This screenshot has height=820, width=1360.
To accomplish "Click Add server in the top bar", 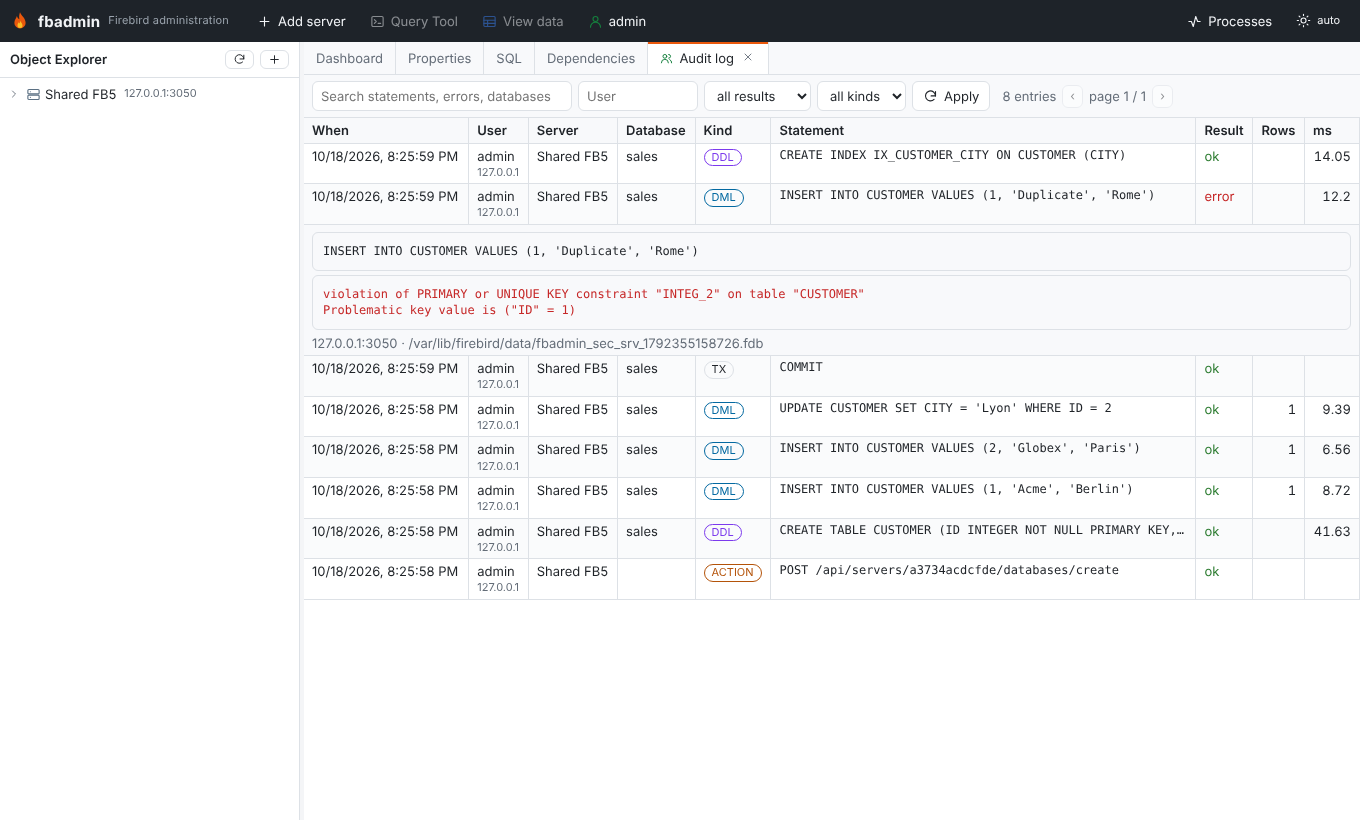I will point(302,21).
